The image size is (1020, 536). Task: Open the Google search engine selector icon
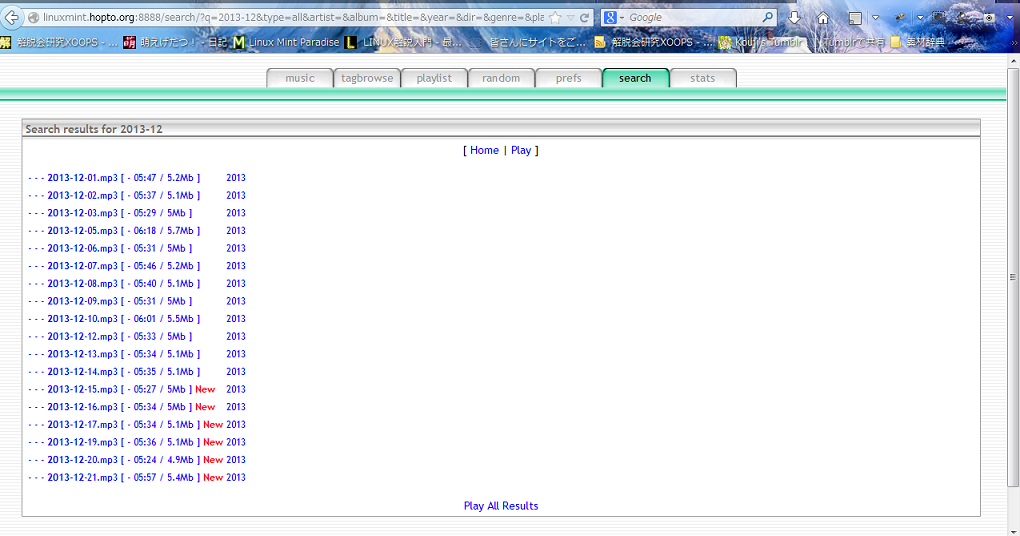tap(610, 18)
